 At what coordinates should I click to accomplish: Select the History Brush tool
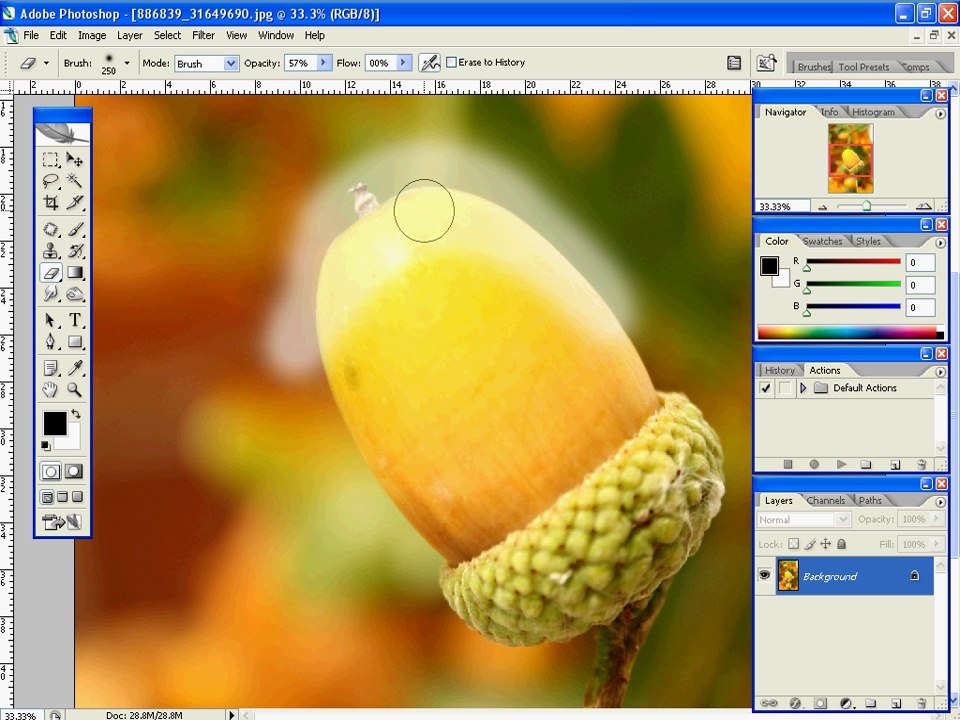(x=75, y=251)
